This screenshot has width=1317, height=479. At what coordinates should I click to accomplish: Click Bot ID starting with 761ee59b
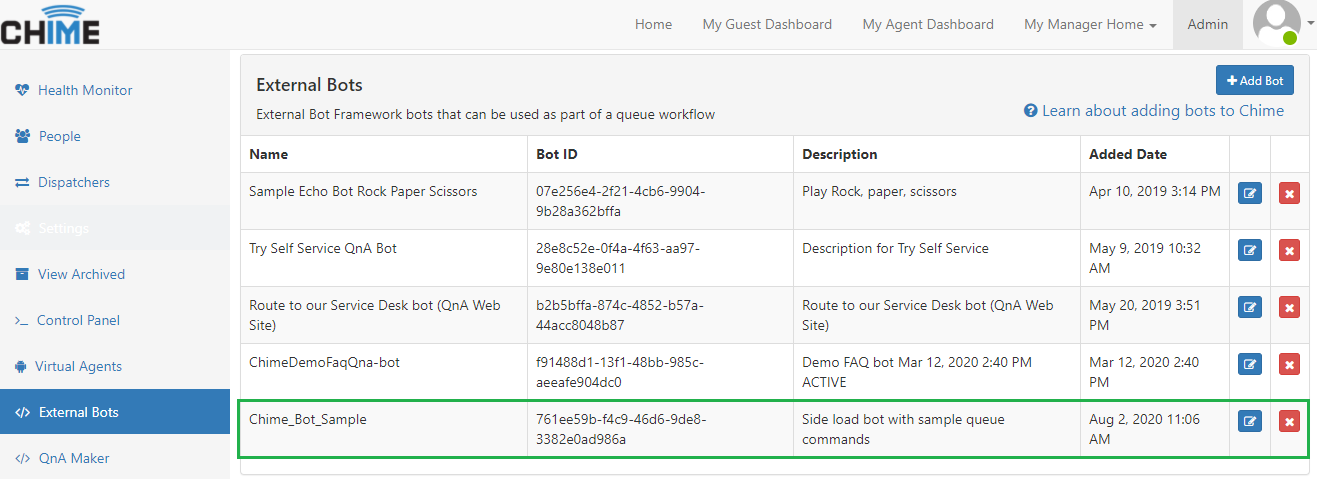(x=621, y=429)
